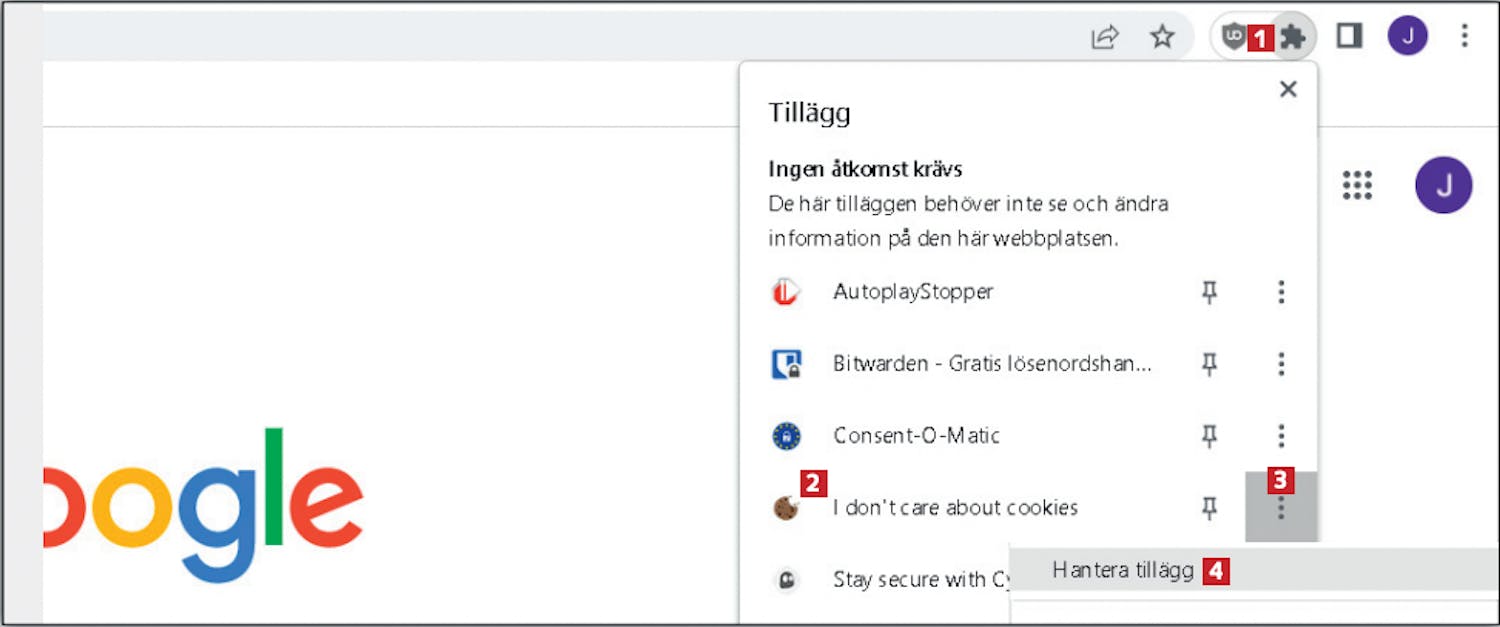Select Hantera tillägg from the context menu
Screen dimensions: 1500x627
(1254, 570)
